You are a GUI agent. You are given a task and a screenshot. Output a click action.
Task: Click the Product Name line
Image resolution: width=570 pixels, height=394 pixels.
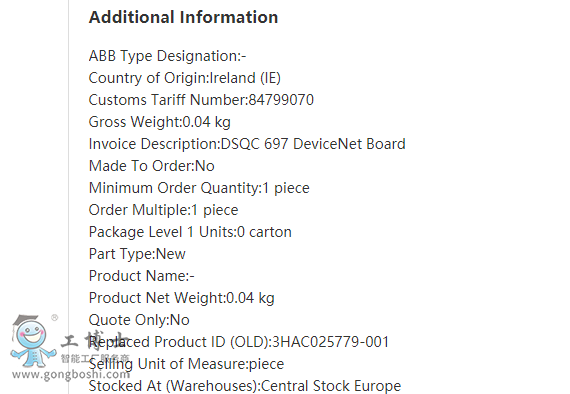point(142,276)
